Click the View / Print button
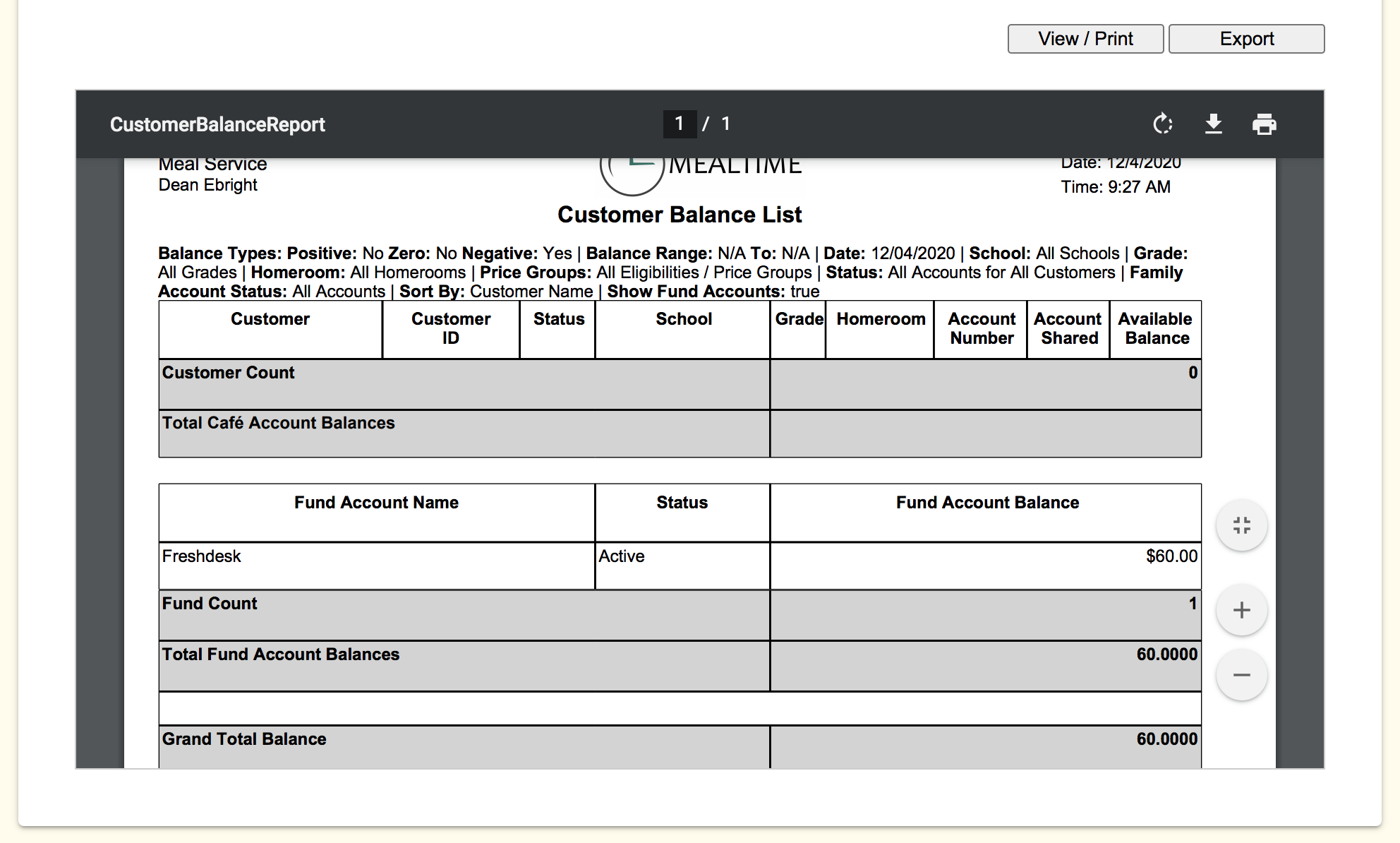The width and height of the screenshot is (1400, 843). (1085, 39)
